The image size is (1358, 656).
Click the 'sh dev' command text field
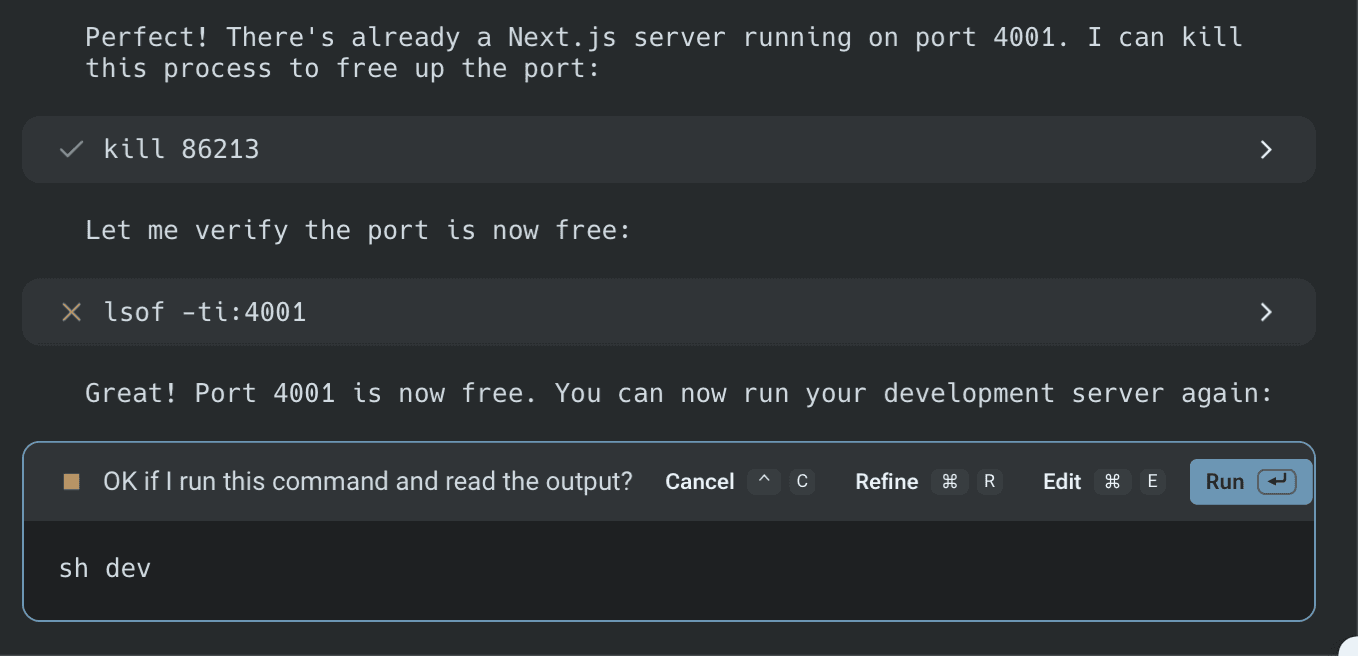668,570
